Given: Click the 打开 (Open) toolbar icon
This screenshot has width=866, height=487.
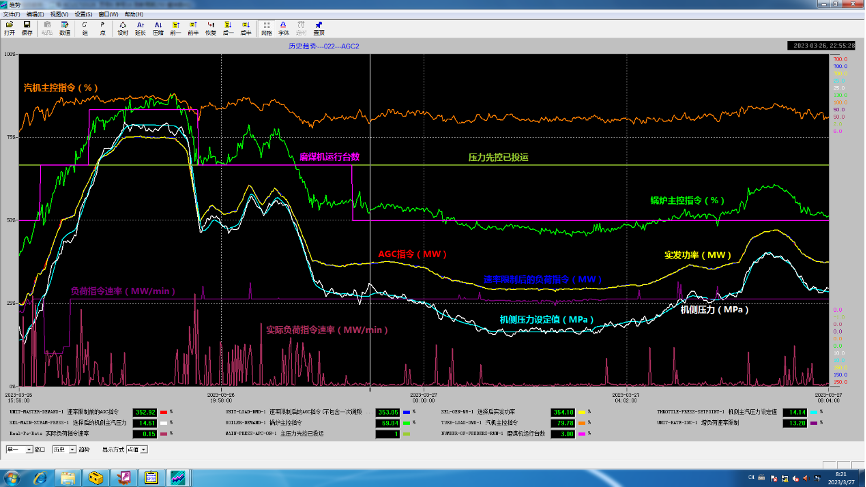Looking at the screenshot, I should tap(9, 28).
